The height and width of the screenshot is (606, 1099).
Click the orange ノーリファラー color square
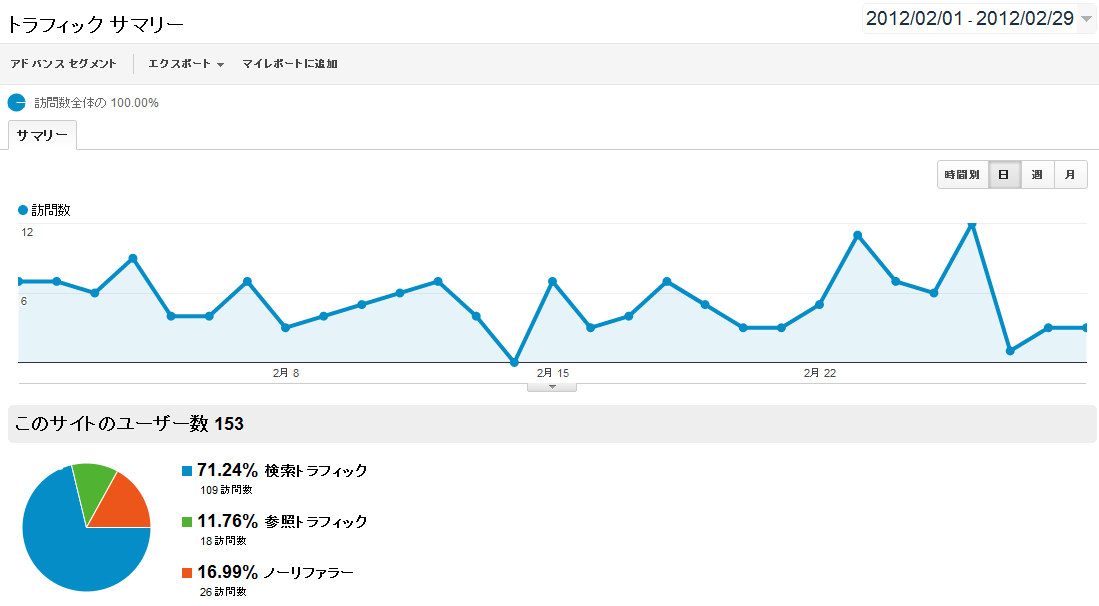187,573
